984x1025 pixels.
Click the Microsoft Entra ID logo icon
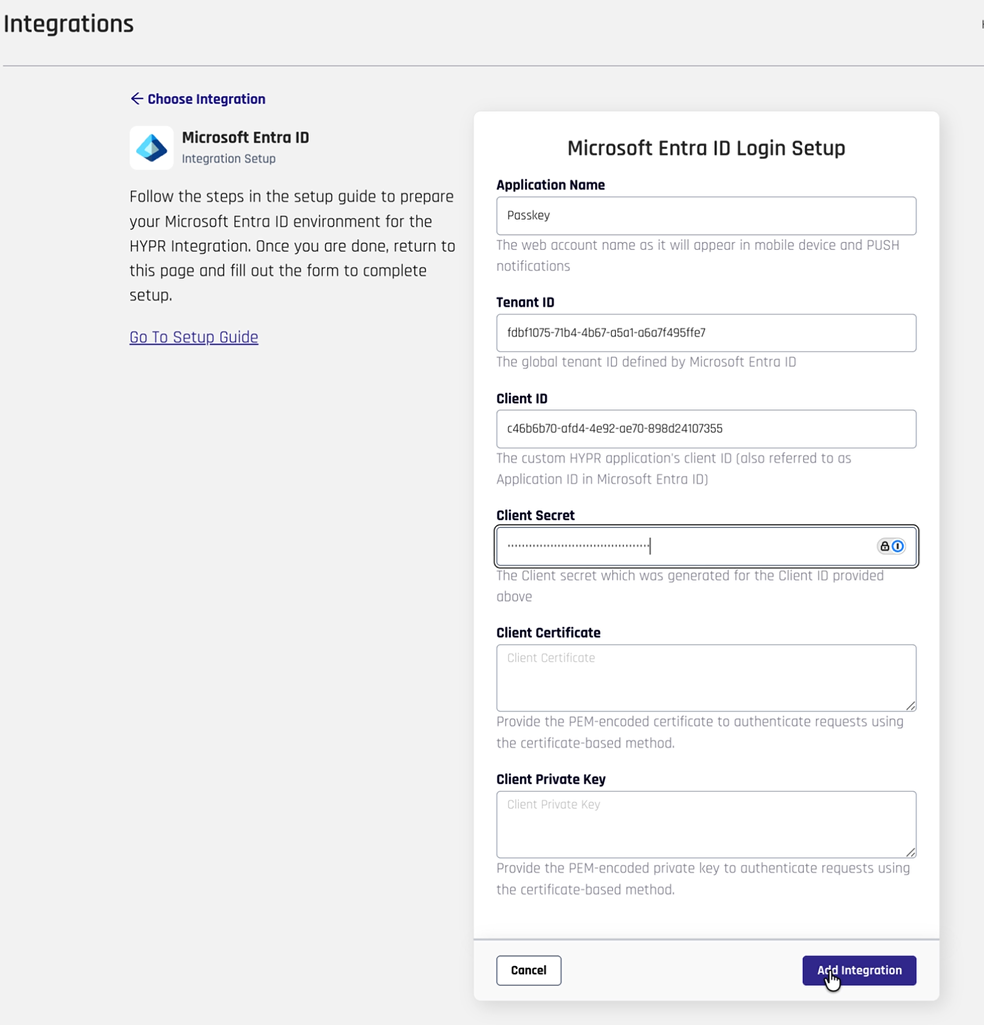[x=152, y=148]
